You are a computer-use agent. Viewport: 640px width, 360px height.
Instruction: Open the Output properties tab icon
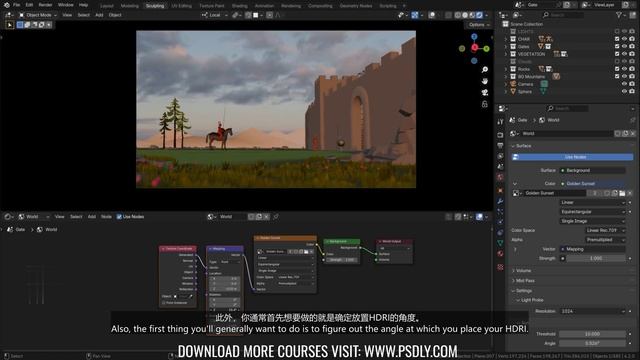500,146
